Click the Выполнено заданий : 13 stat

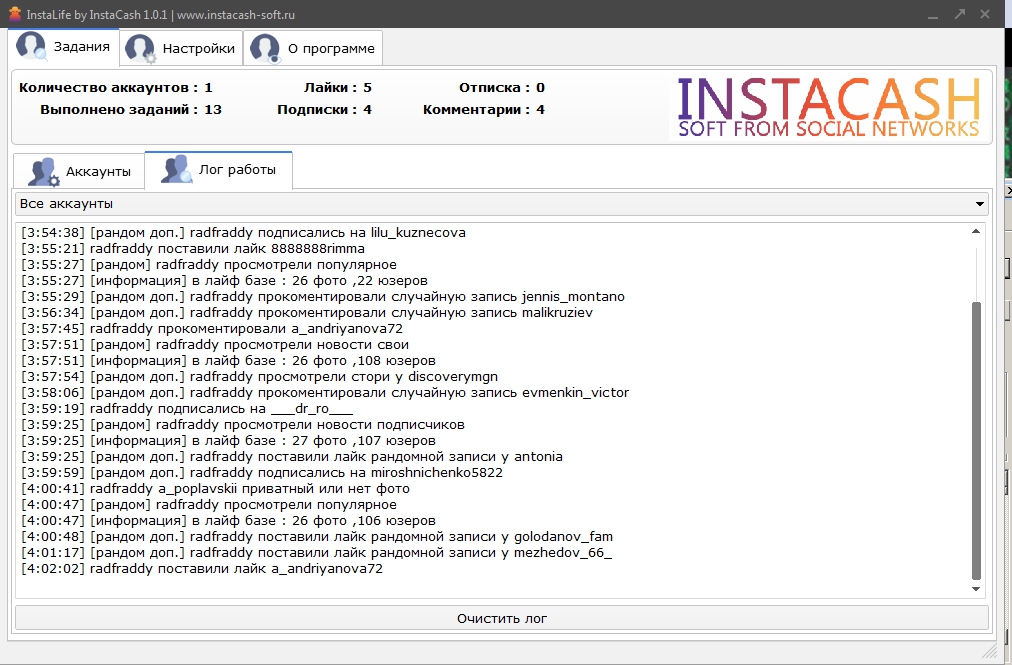coord(130,110)
